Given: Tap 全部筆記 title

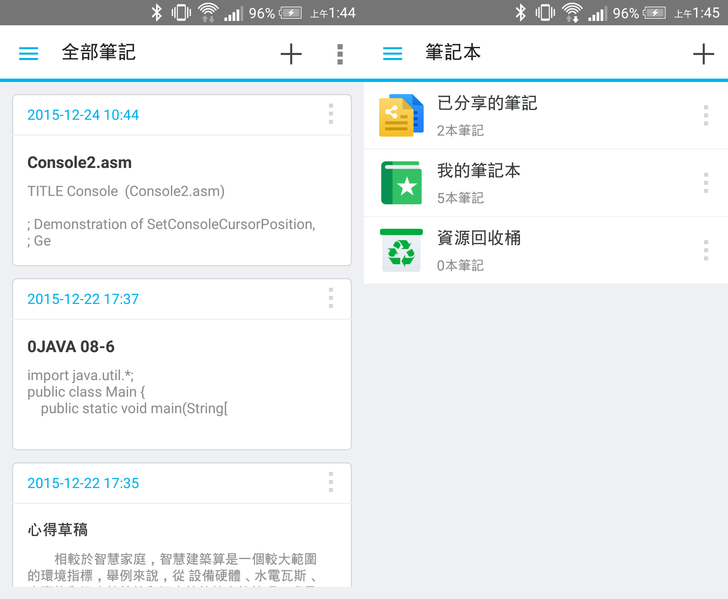Looking at the screenshot, I should click(98, 52).
